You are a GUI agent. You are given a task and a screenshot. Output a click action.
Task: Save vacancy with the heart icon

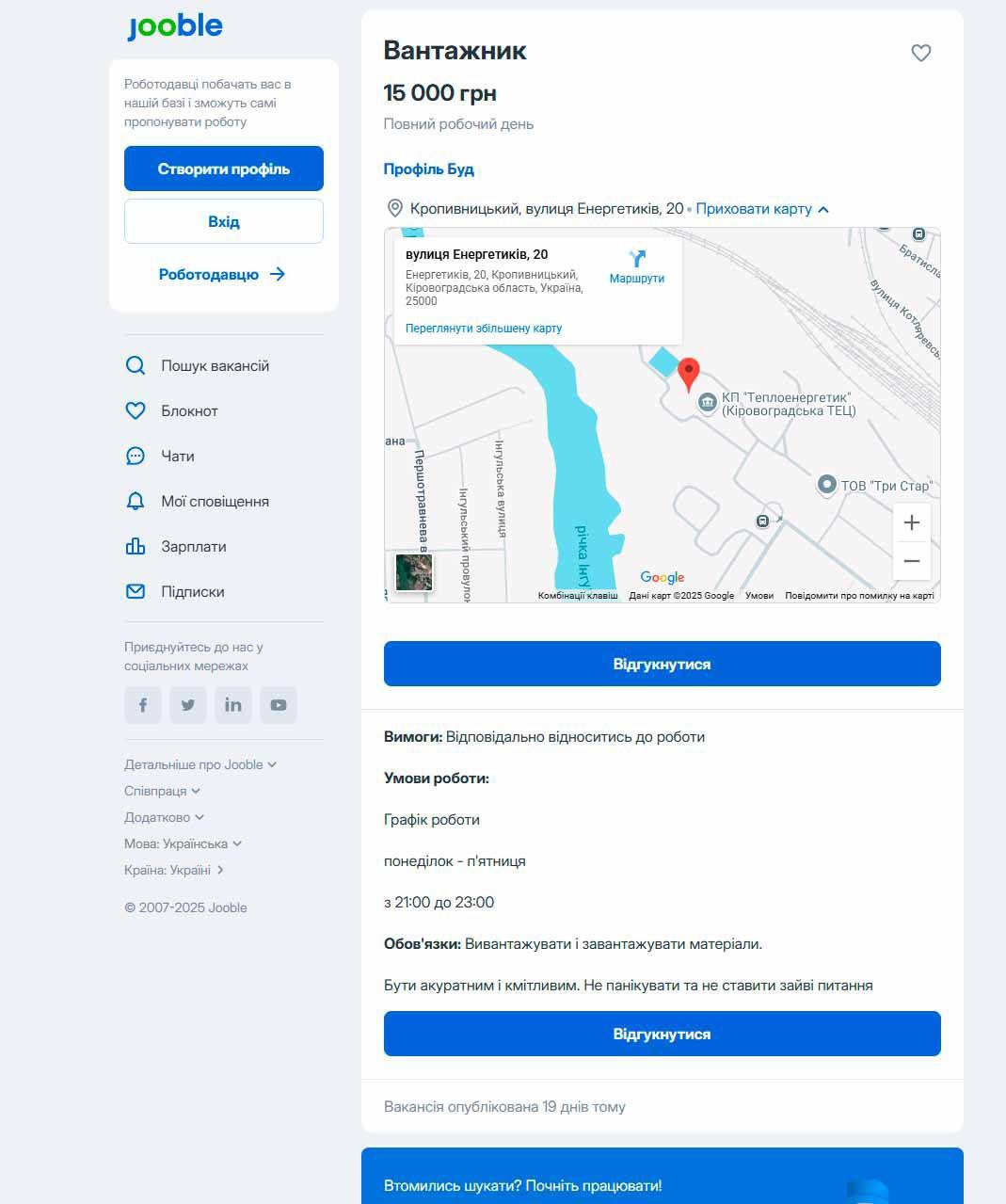(920, 54)
